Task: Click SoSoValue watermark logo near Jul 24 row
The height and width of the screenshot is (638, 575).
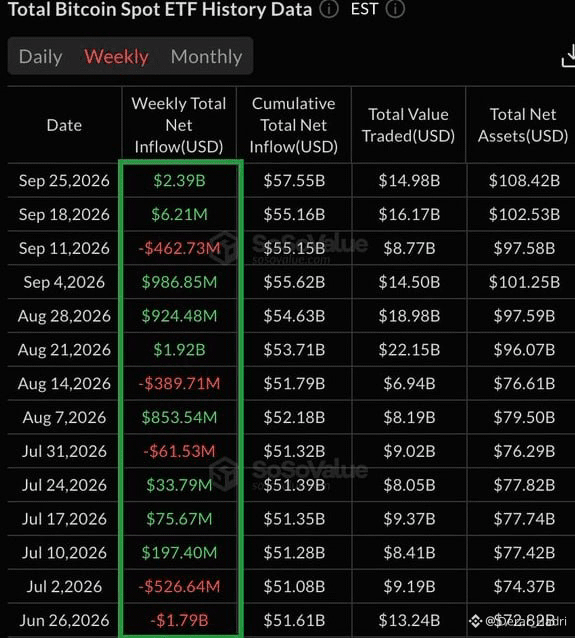Action: [x=224, y=473]
